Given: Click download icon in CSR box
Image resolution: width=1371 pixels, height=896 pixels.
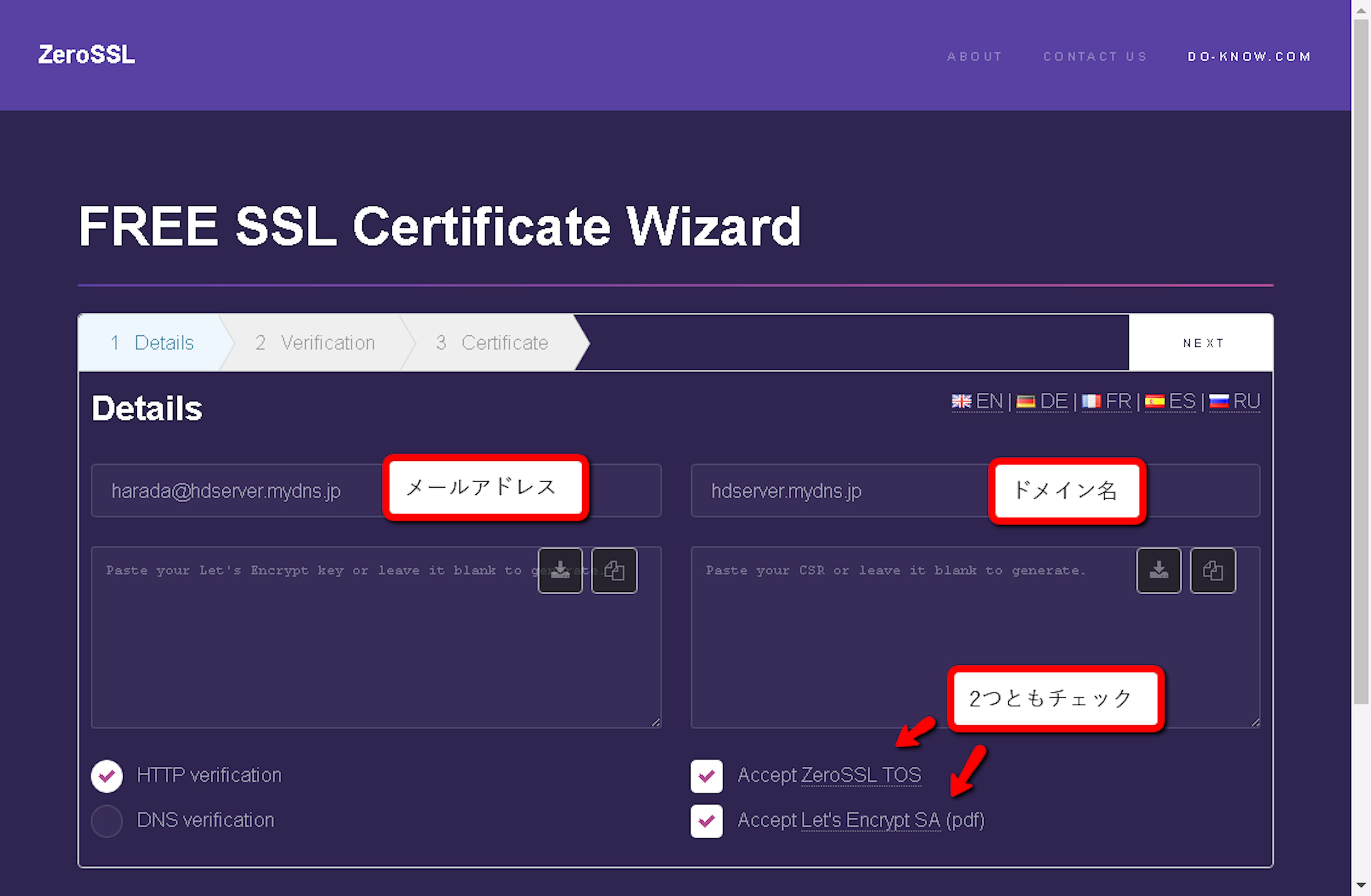Looking at the screenshot, I should tap(1159, 571).
